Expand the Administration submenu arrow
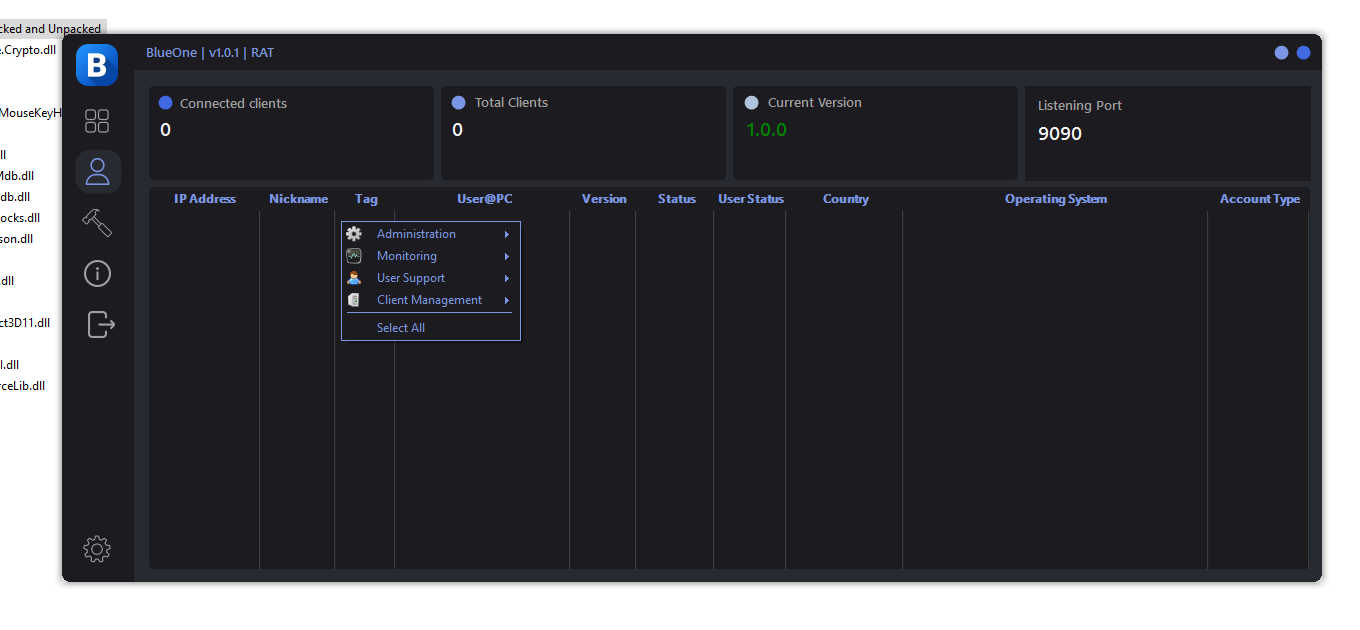 (508, 233)
